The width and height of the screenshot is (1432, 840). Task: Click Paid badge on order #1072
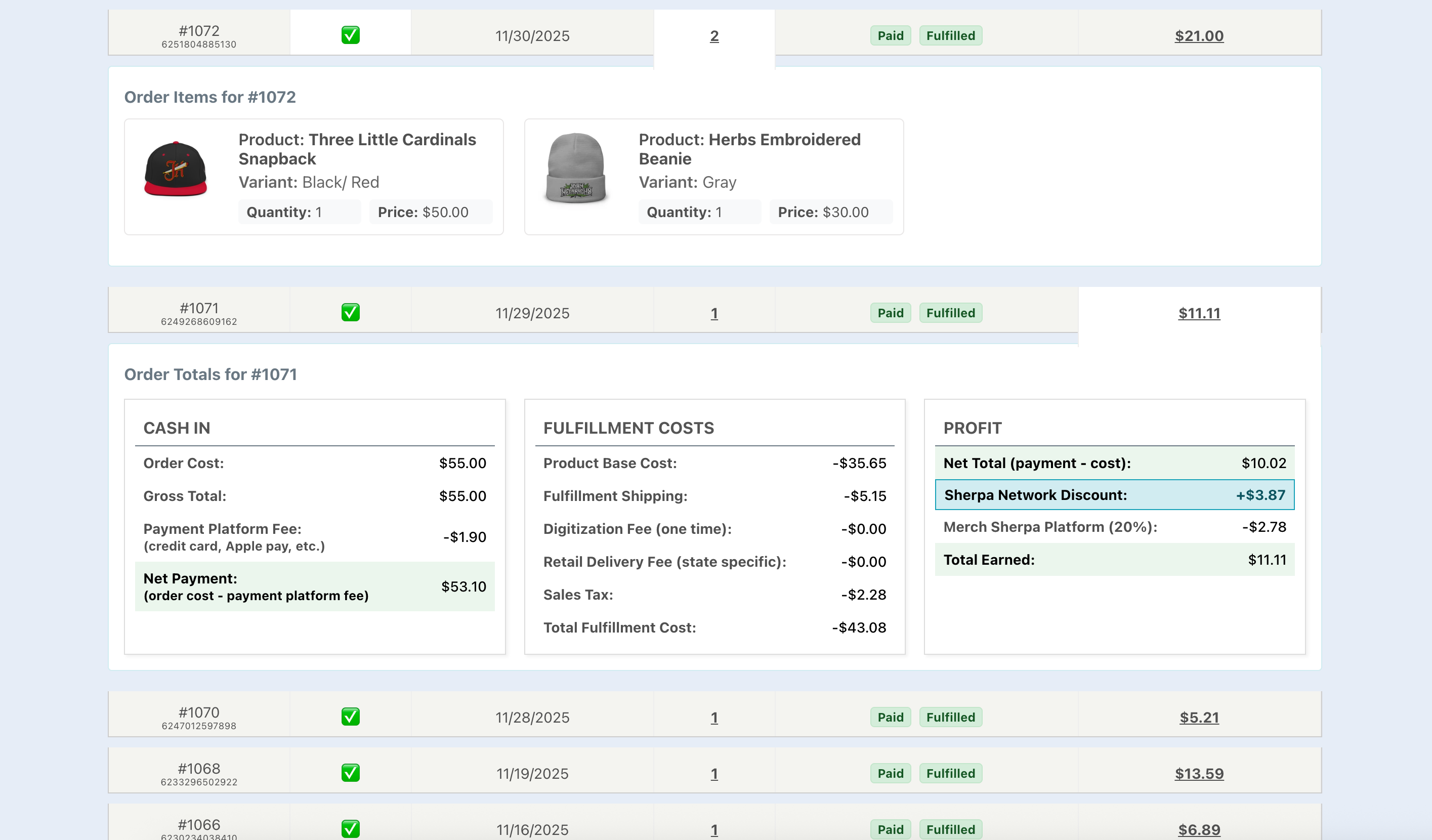[x=890, y=36]
